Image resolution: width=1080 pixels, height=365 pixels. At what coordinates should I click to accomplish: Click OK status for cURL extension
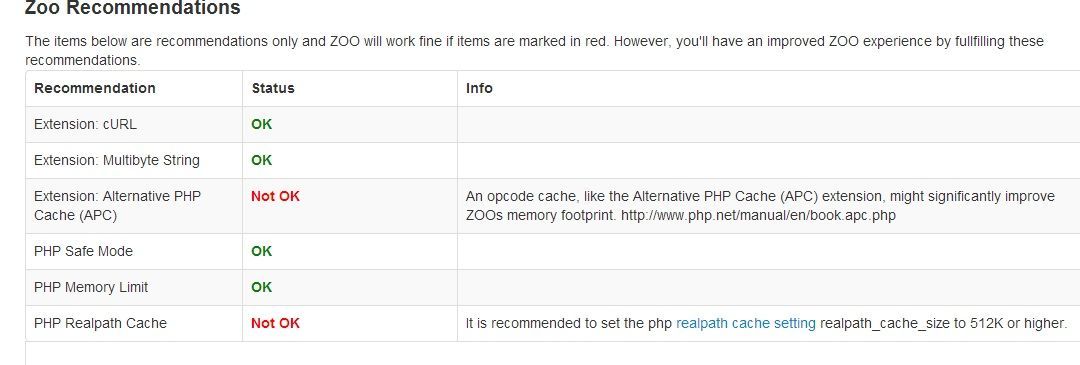[x=262, y=124]
